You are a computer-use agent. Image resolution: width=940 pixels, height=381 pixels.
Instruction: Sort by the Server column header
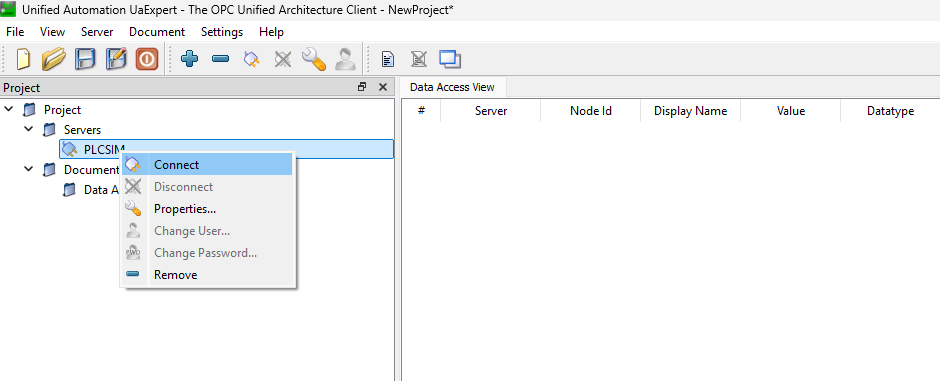click(x=491, y=111)
